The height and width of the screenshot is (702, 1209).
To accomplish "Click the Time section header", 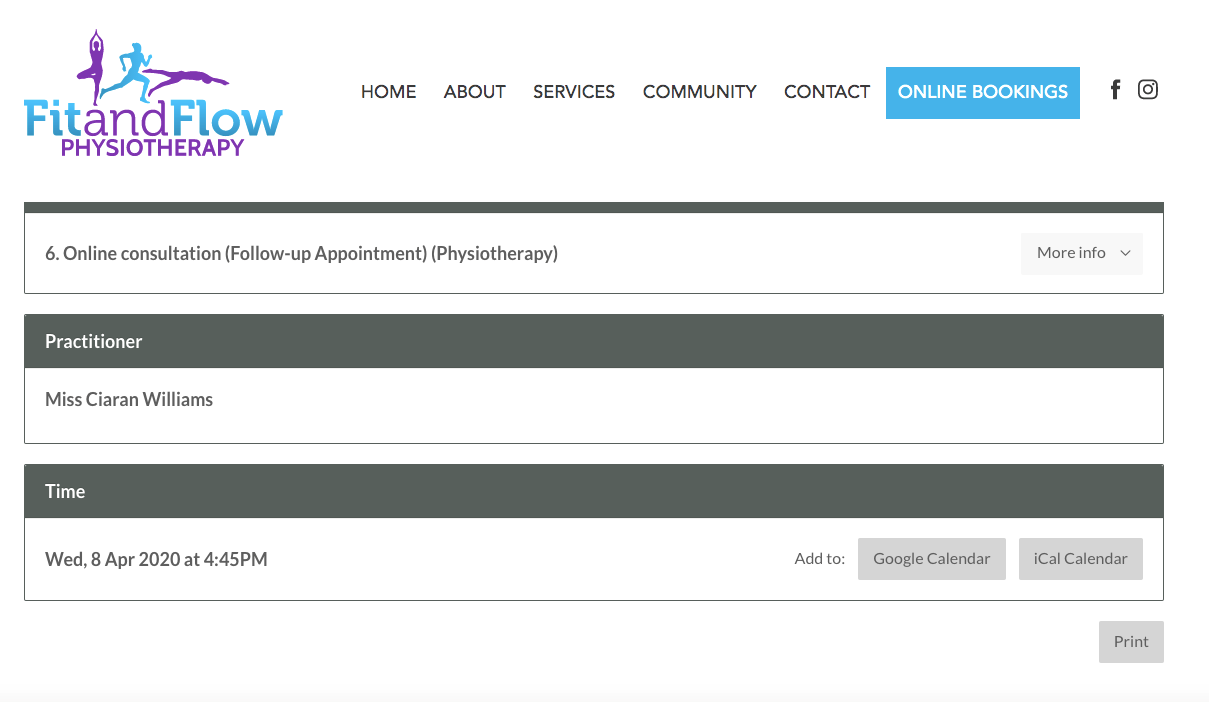I will click(65, 491).
